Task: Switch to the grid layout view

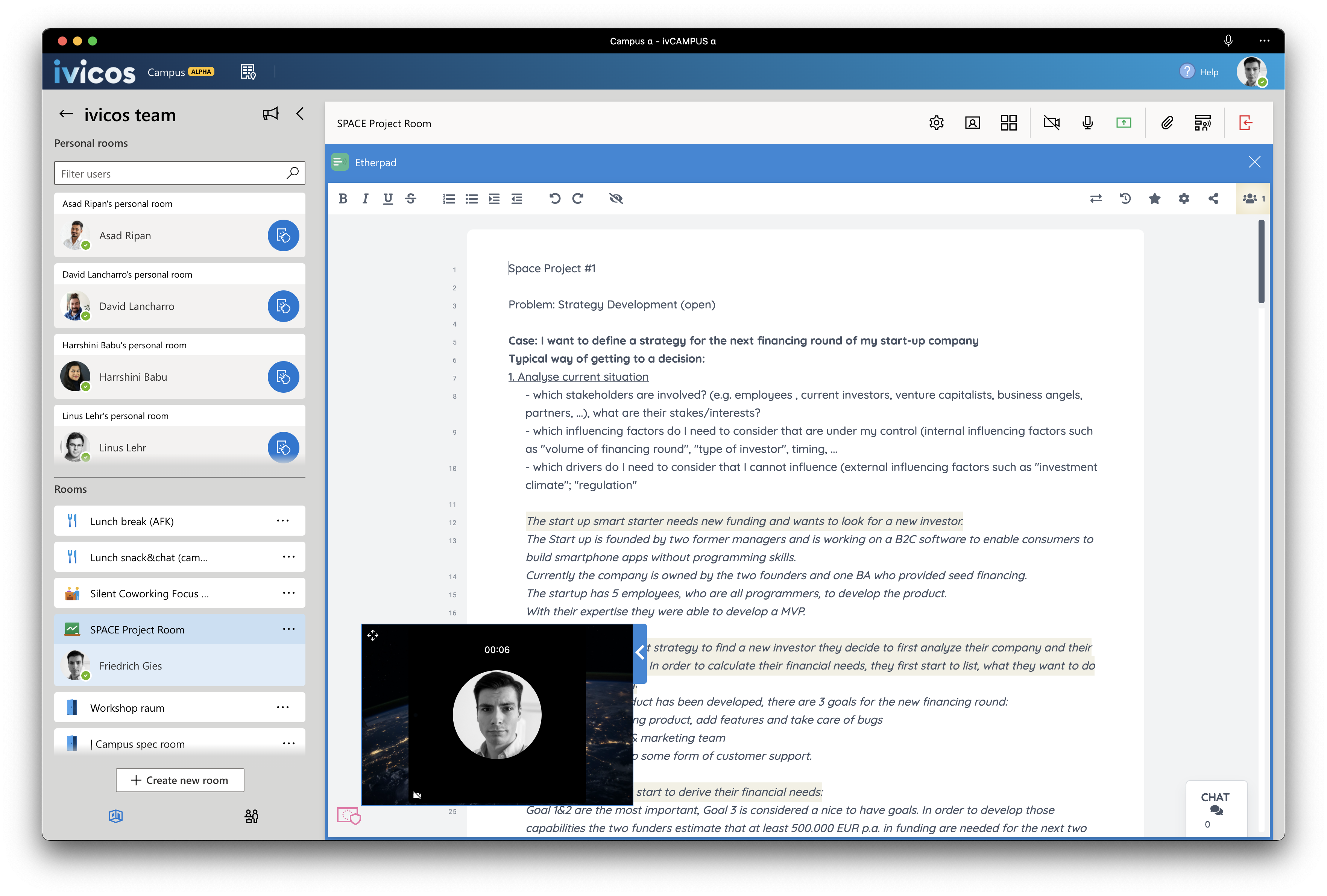Action: pos(1008,123)
